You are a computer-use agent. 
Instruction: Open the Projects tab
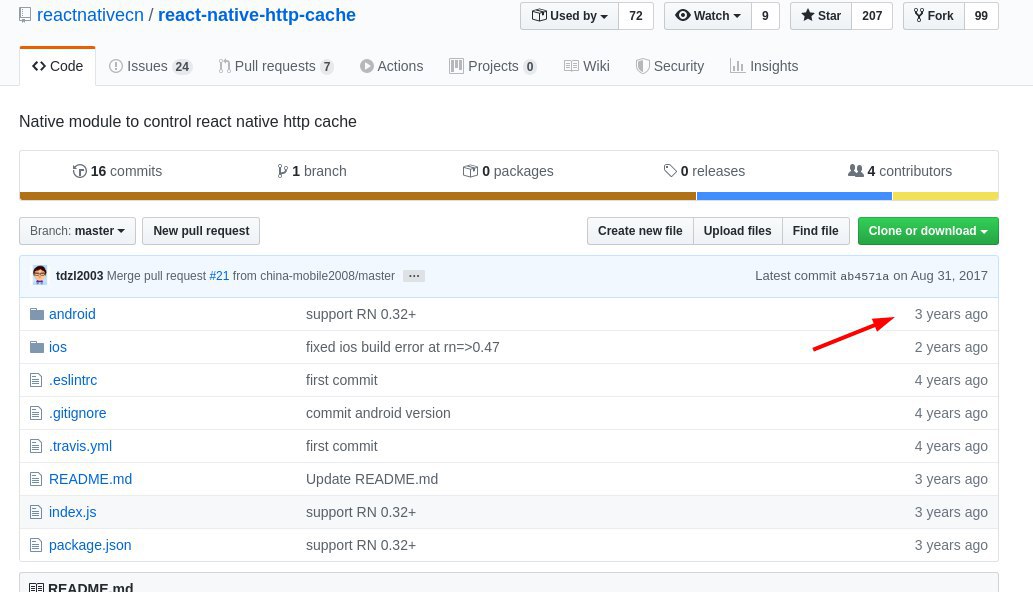tap(492, 66)
